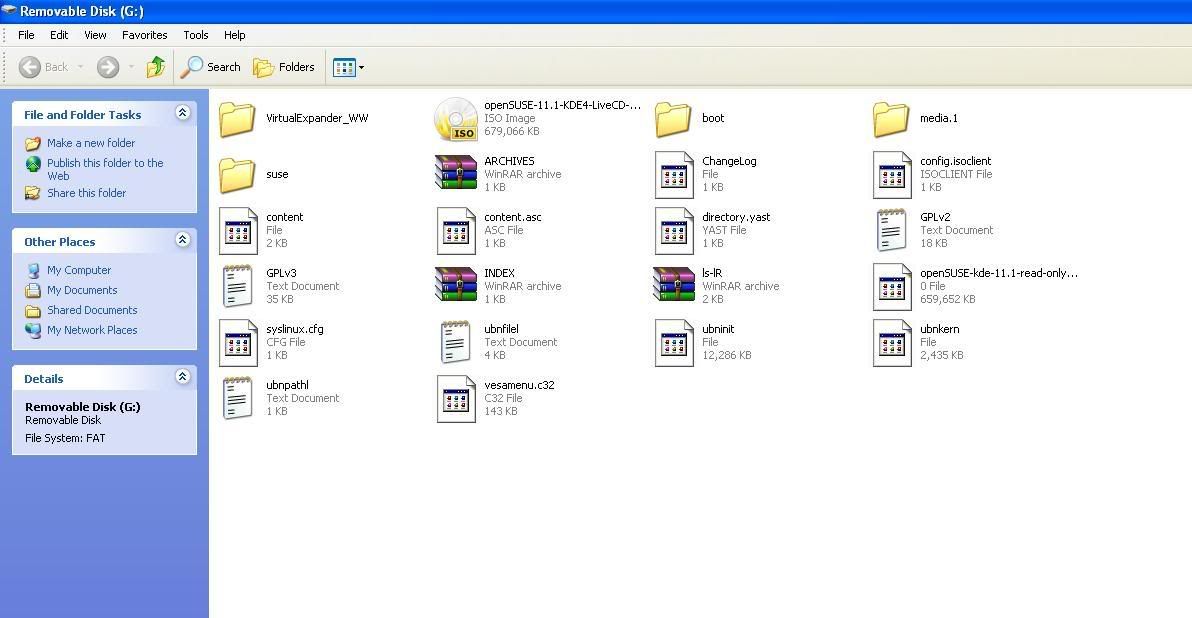Select the vesamenu.c32 file icon
Viewport: 1192px width, 618px height.
pos(456,399)
